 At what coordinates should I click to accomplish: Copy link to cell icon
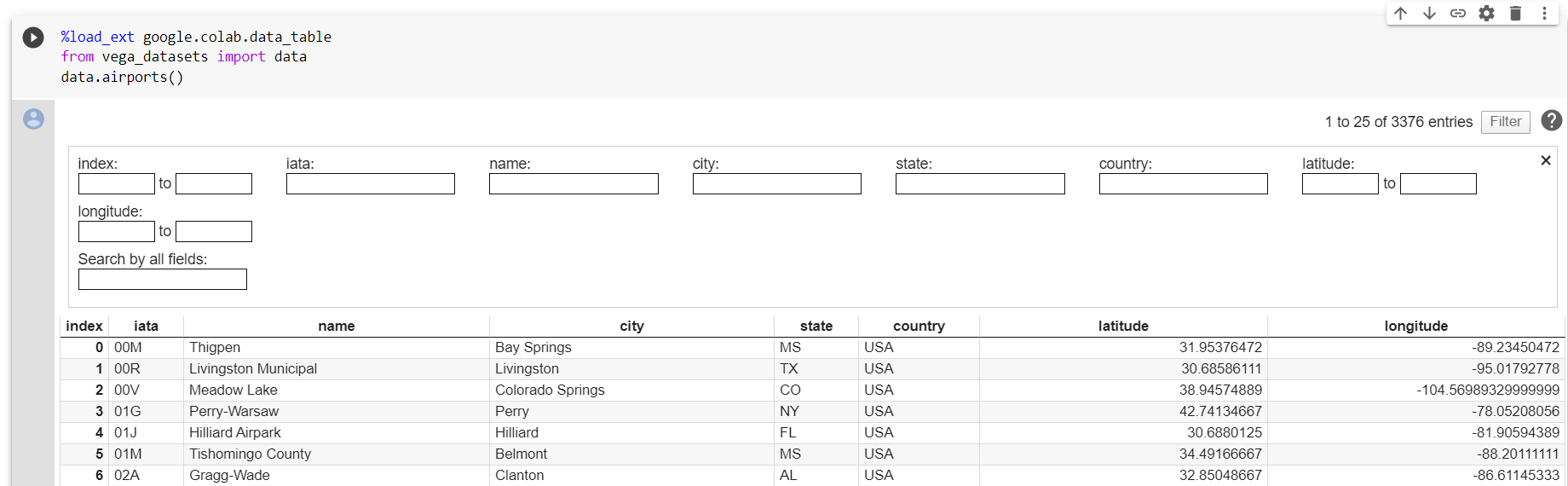(x=1458, y=14)
